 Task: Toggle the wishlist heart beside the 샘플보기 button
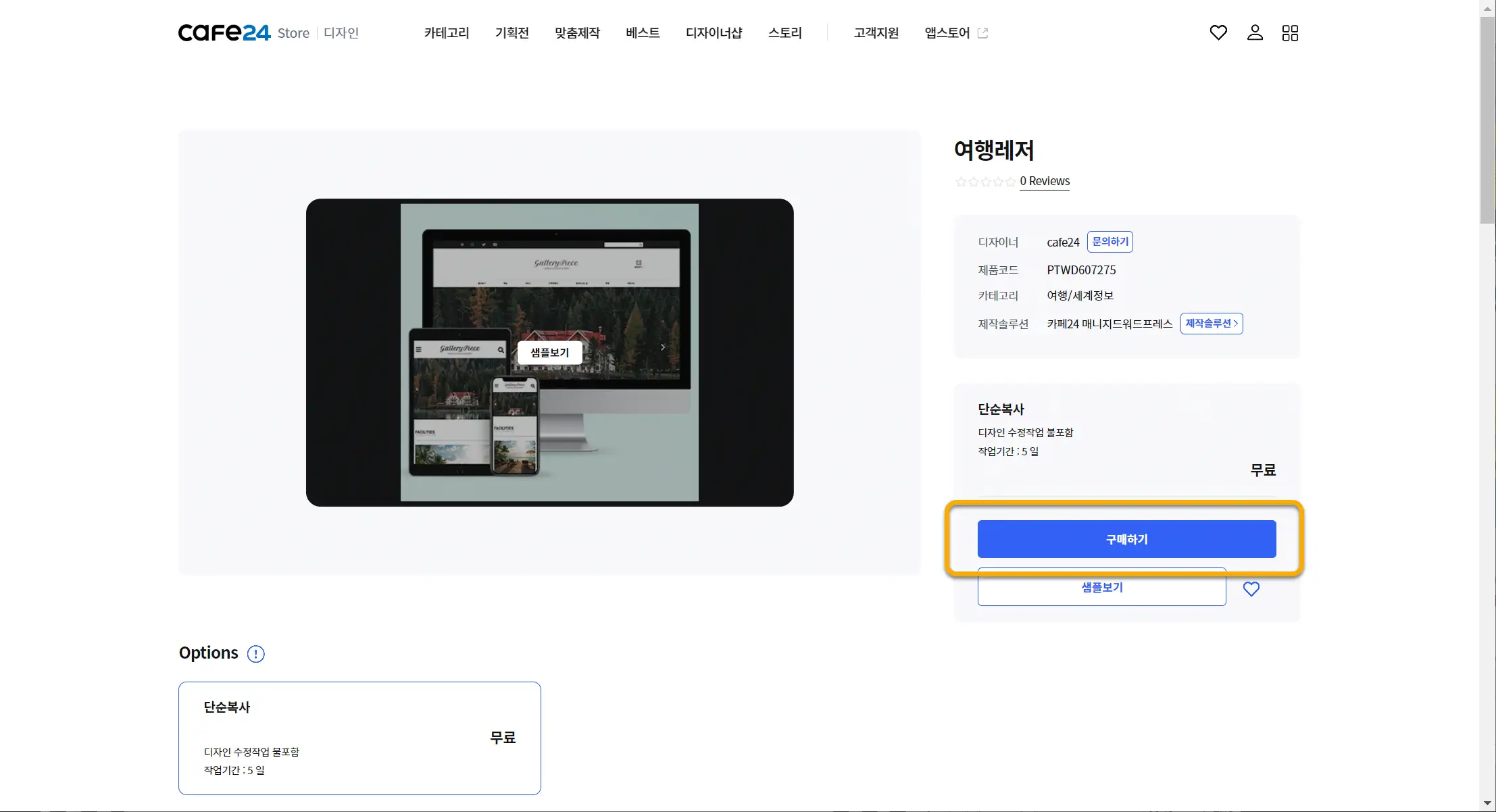coord(1251,588)
